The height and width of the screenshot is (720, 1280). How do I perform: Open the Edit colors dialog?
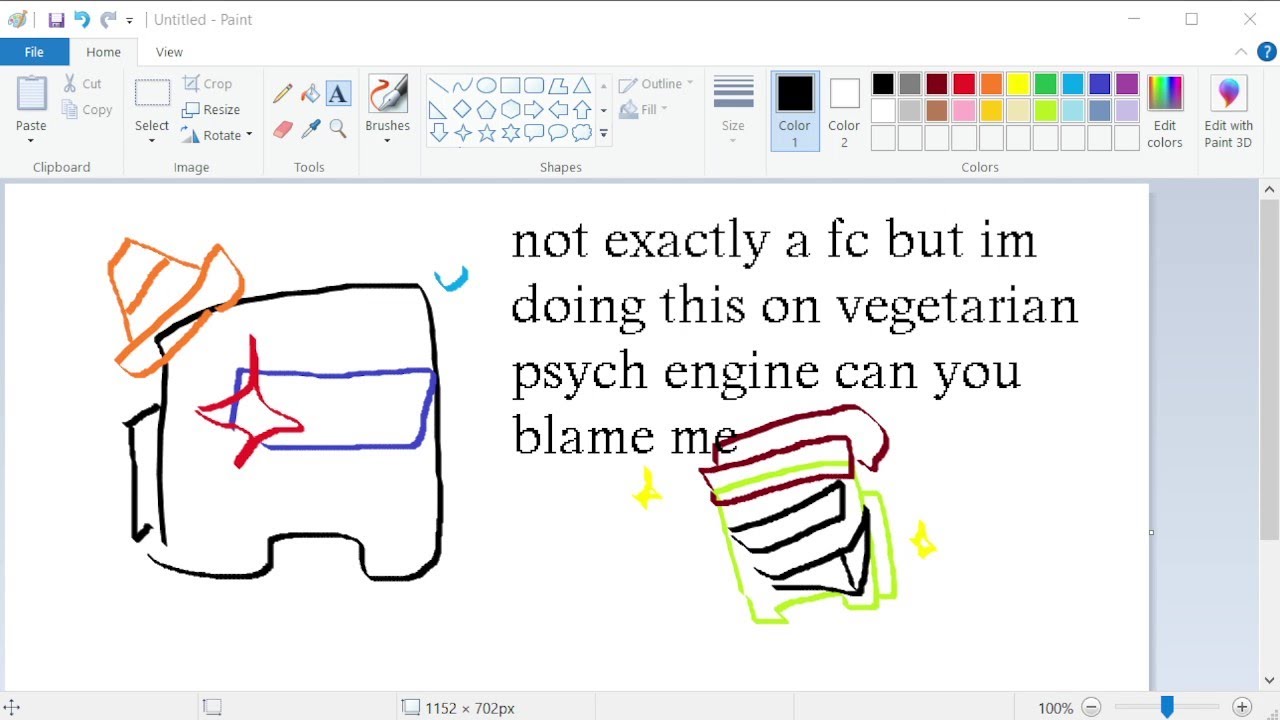pos(1165,112)
